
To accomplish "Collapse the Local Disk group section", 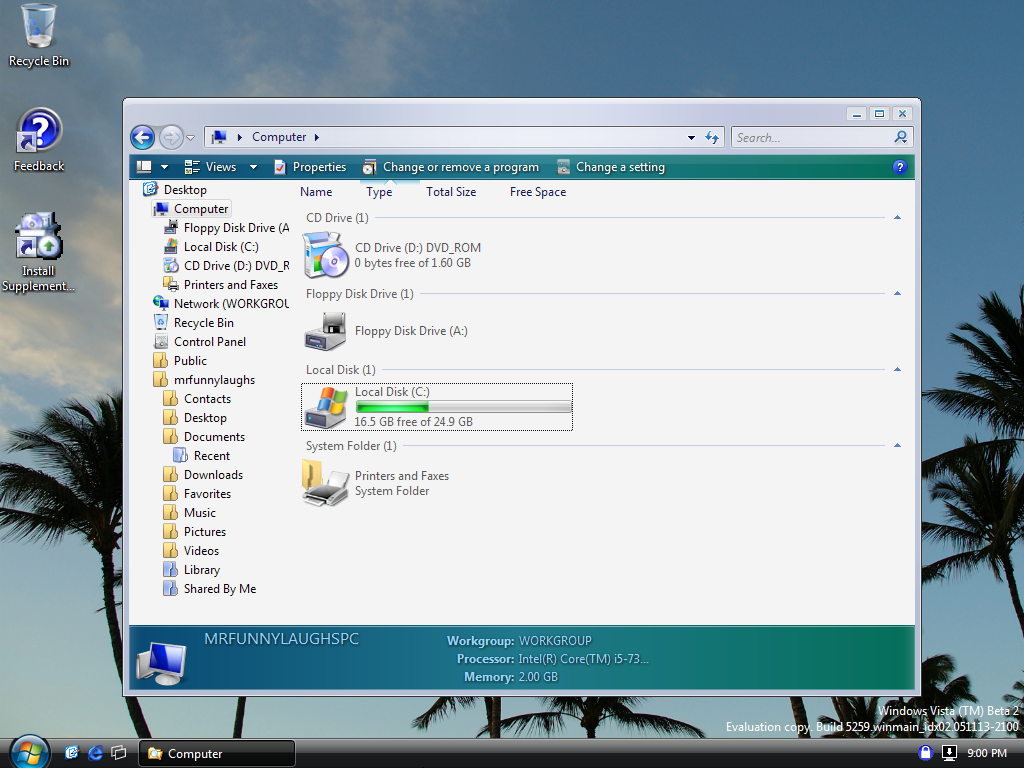I will [x=897, y=370].
